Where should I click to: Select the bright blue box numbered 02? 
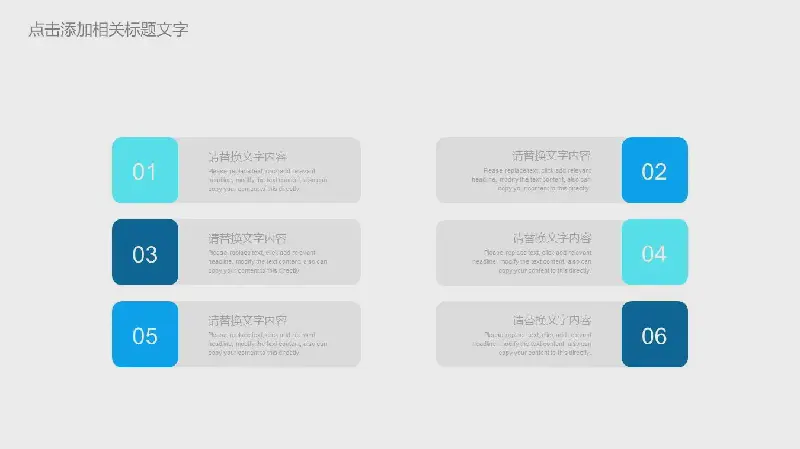654,171
